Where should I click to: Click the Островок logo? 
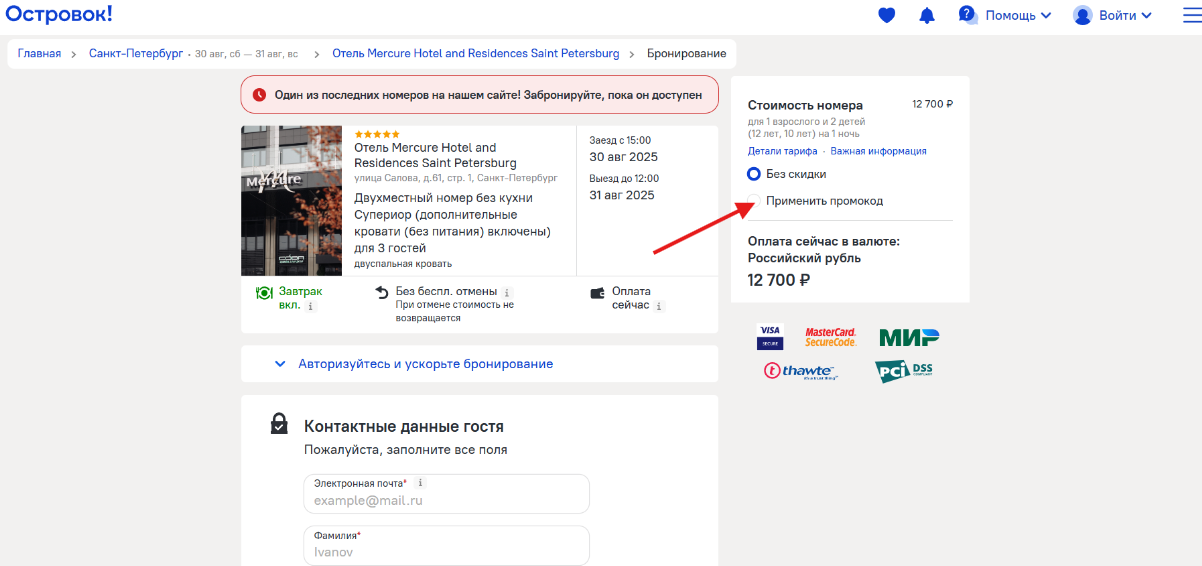(59, 14)
